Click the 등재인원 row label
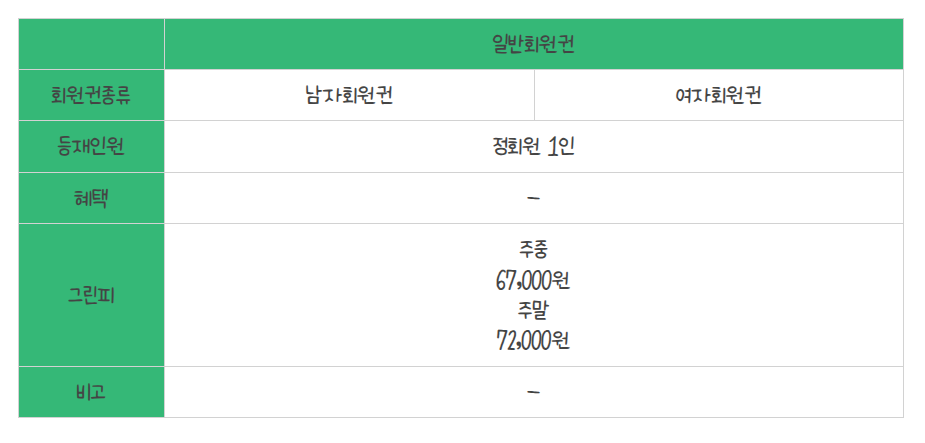Image resolution: width=925 pixels, height=443 pixels. coord(91,147)
